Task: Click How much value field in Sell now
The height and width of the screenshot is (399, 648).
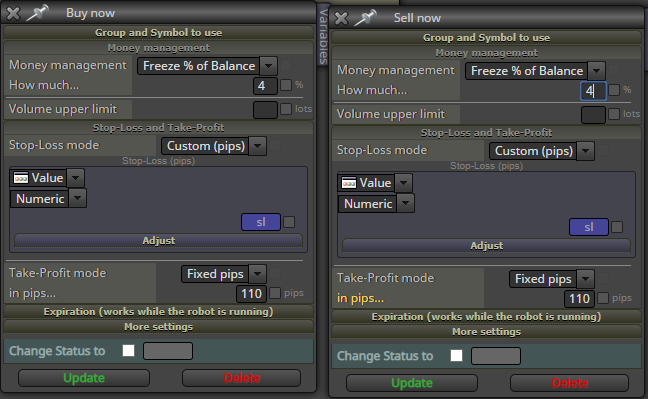Action: pos(593,91)
